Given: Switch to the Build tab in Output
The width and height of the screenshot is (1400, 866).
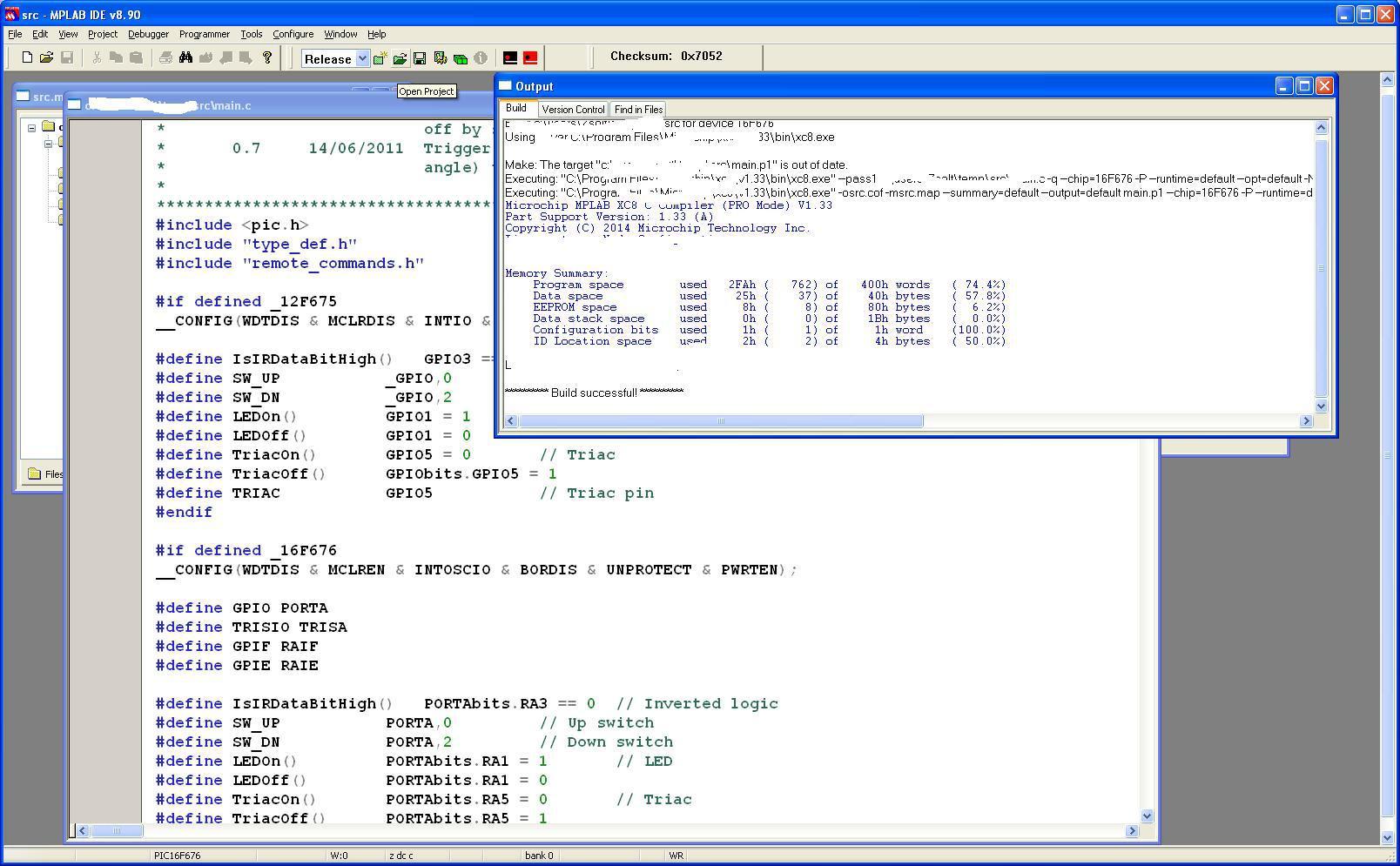Looking at the screenshot, I should 516,108.
